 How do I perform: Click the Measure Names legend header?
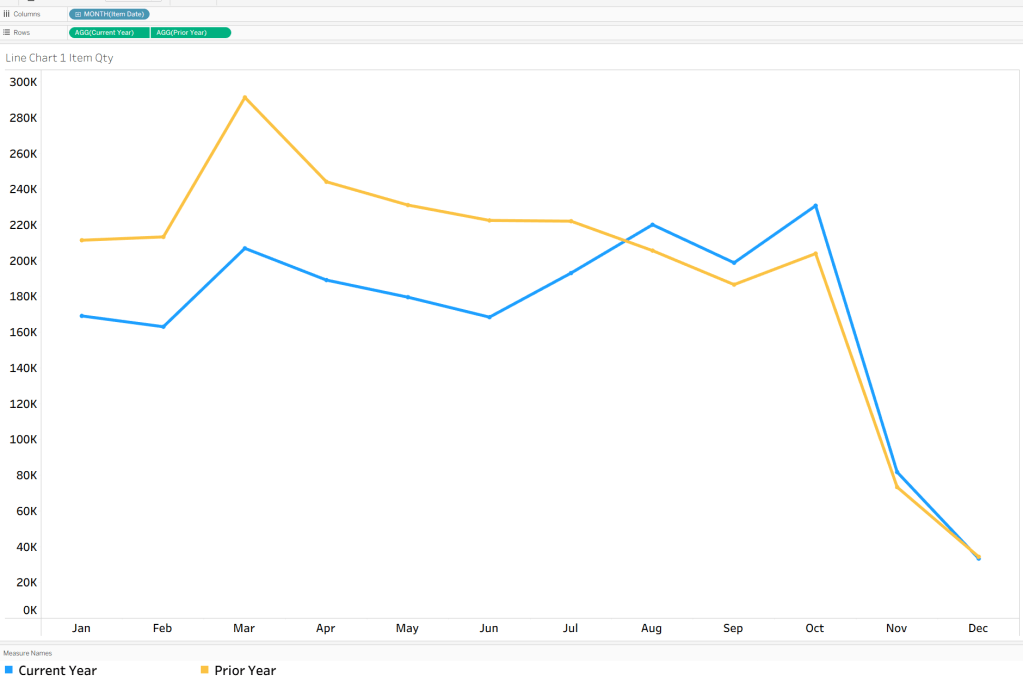pyautogui.click(x=27, y=653)
